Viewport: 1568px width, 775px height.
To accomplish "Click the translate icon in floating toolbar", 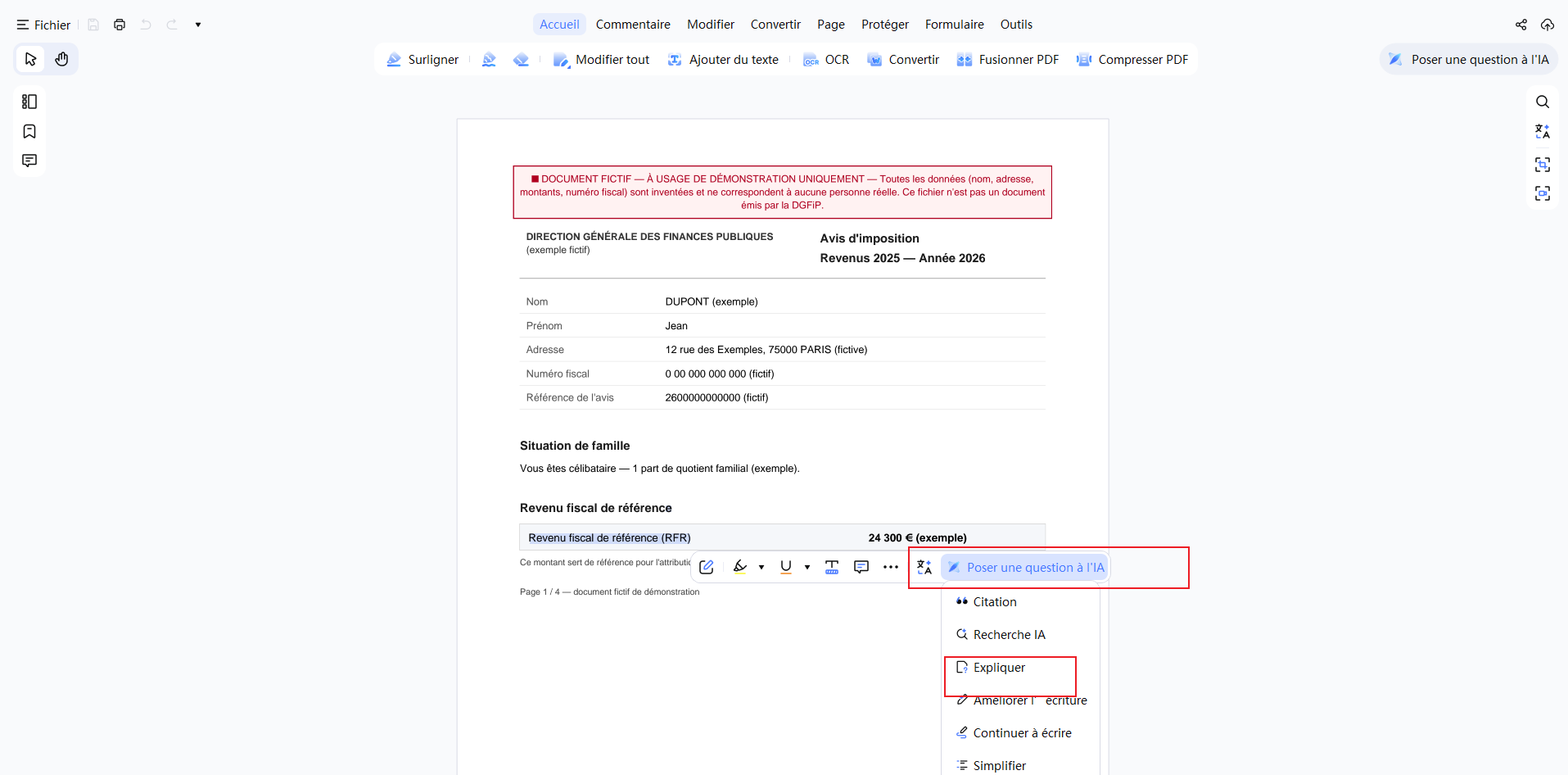I will pos(924,567).
